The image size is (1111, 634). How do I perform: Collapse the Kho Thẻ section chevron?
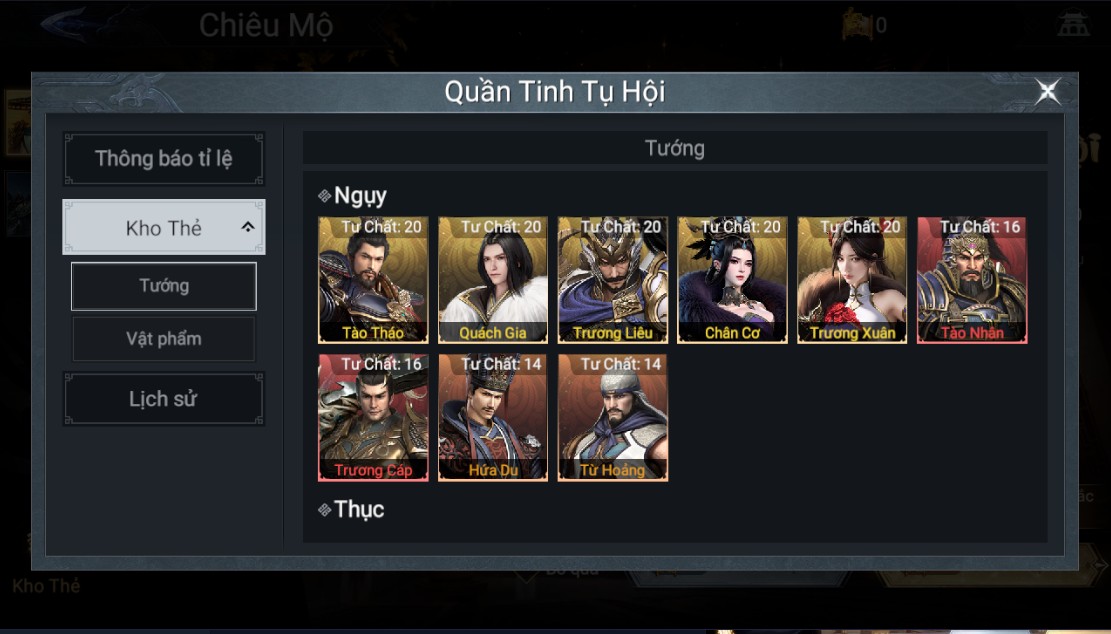coord(247,227)
